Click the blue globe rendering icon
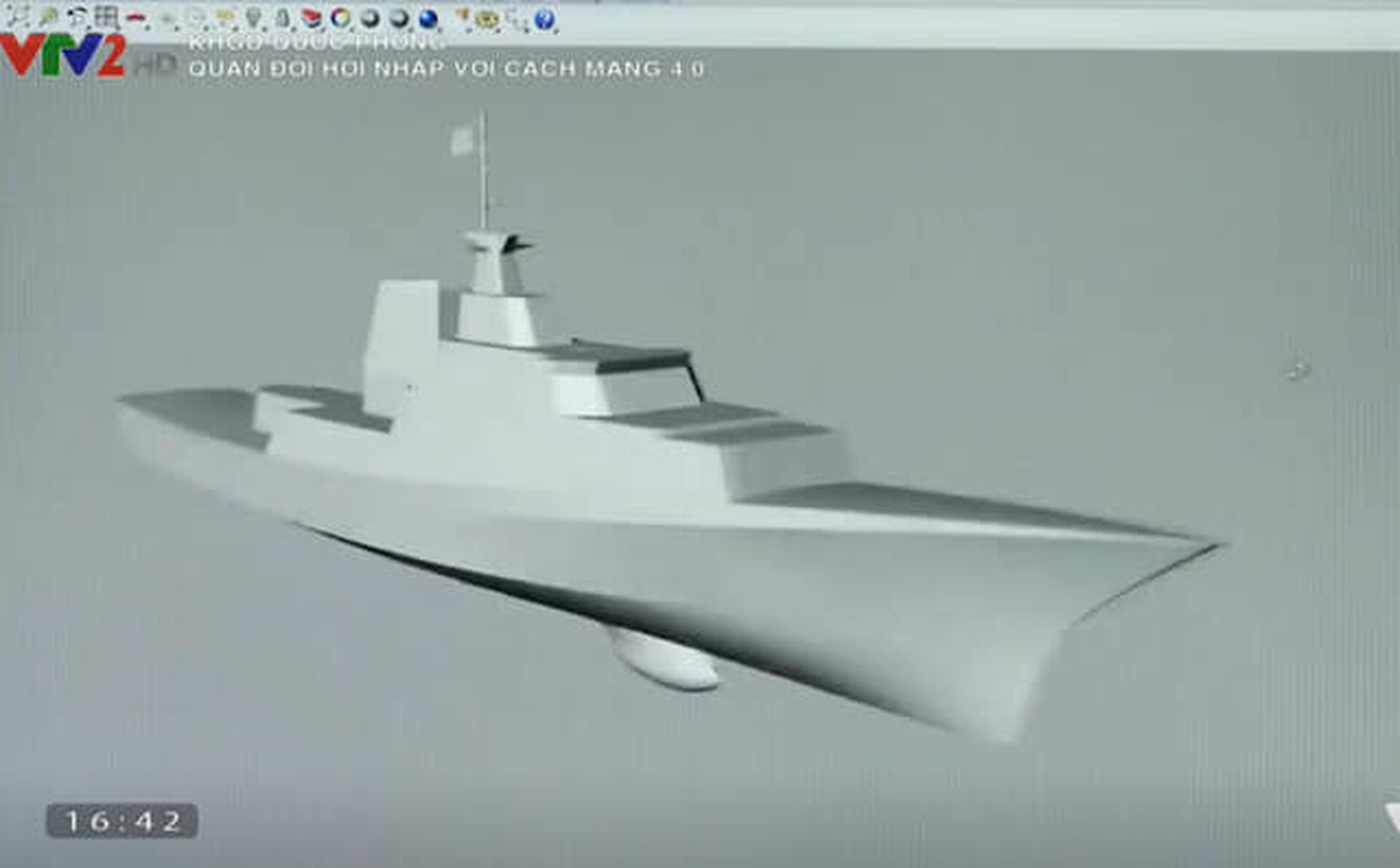Viewport: 1400px width, 868px height. tap(429, 16)
